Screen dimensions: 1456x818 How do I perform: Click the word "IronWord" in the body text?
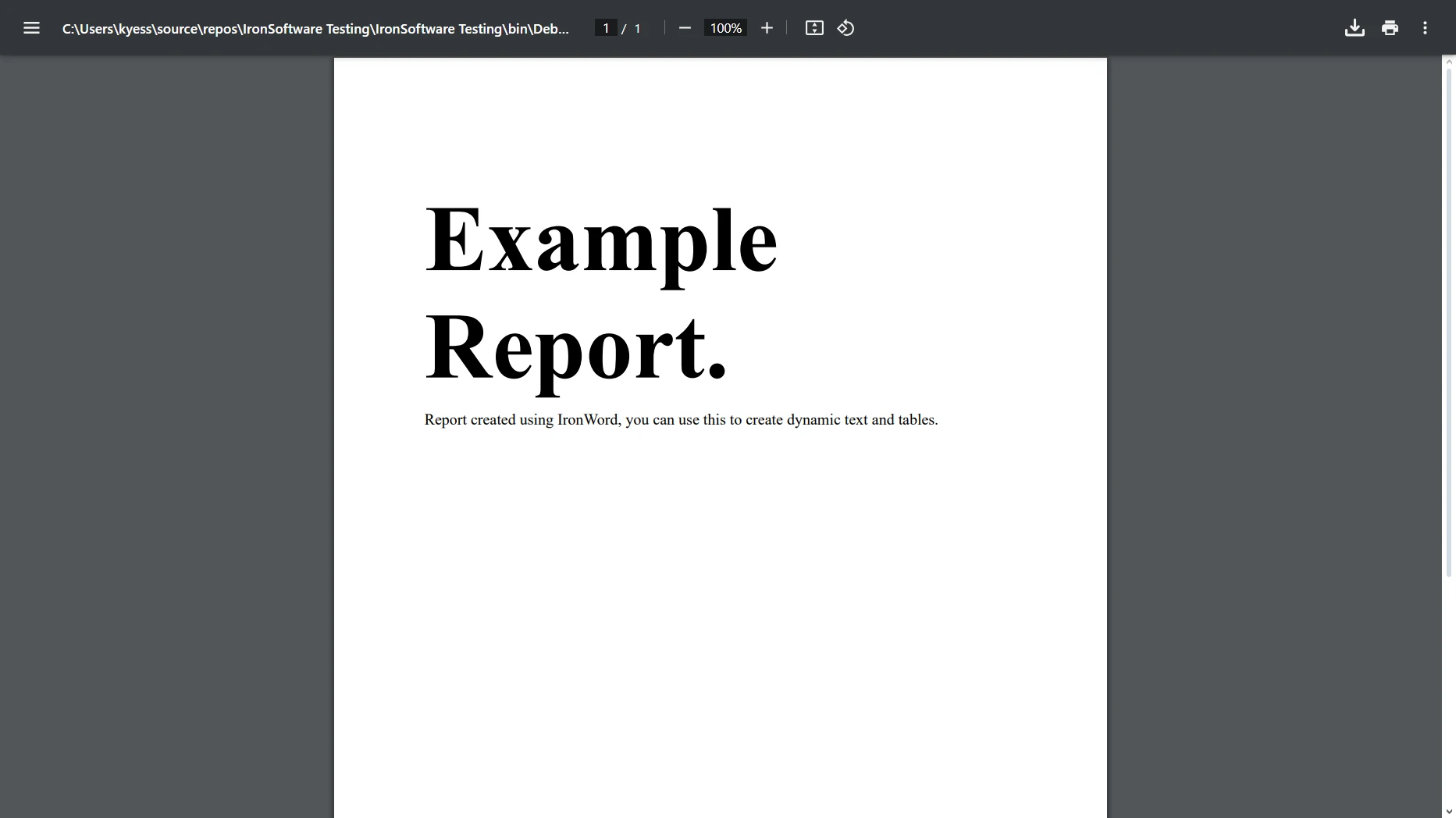[588, 420]
